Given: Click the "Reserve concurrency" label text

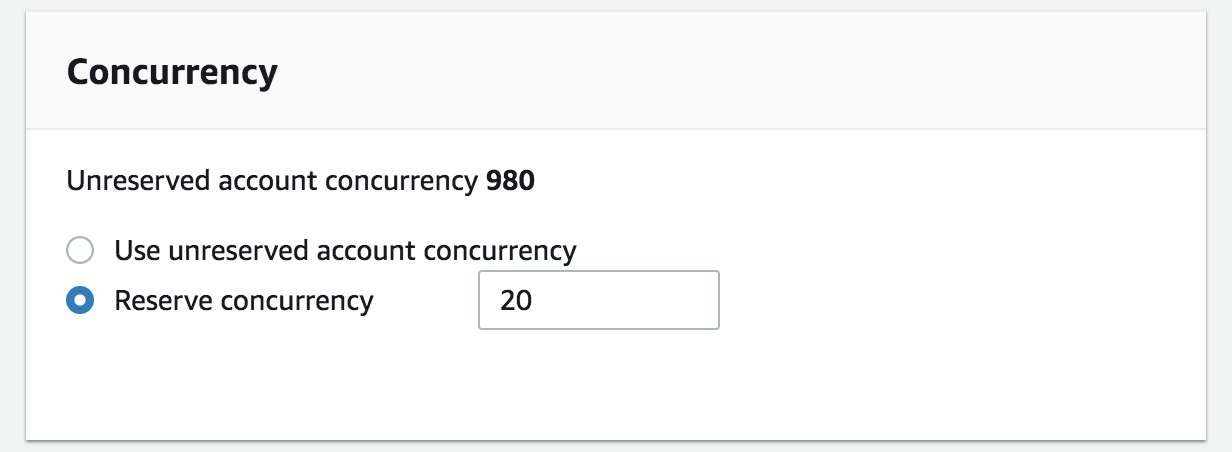Looking at the screenshot, I should (244, 301).
